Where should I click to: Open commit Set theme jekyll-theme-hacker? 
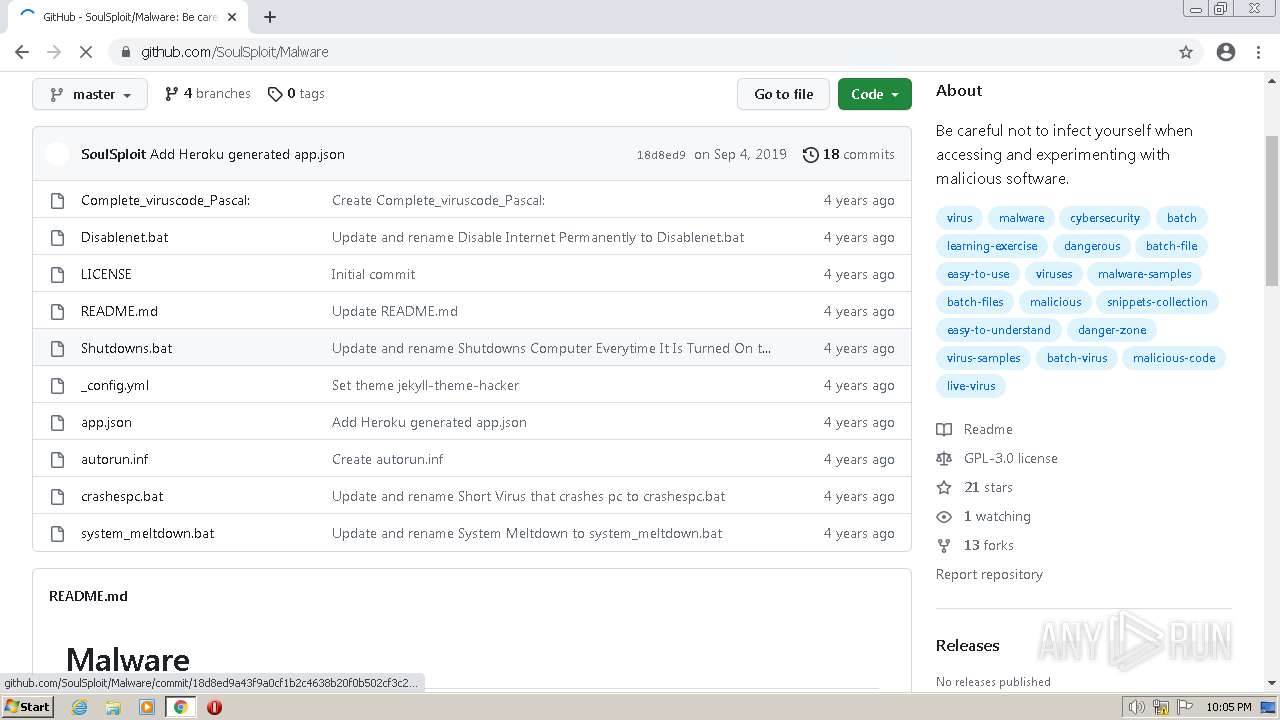[425, 385]
